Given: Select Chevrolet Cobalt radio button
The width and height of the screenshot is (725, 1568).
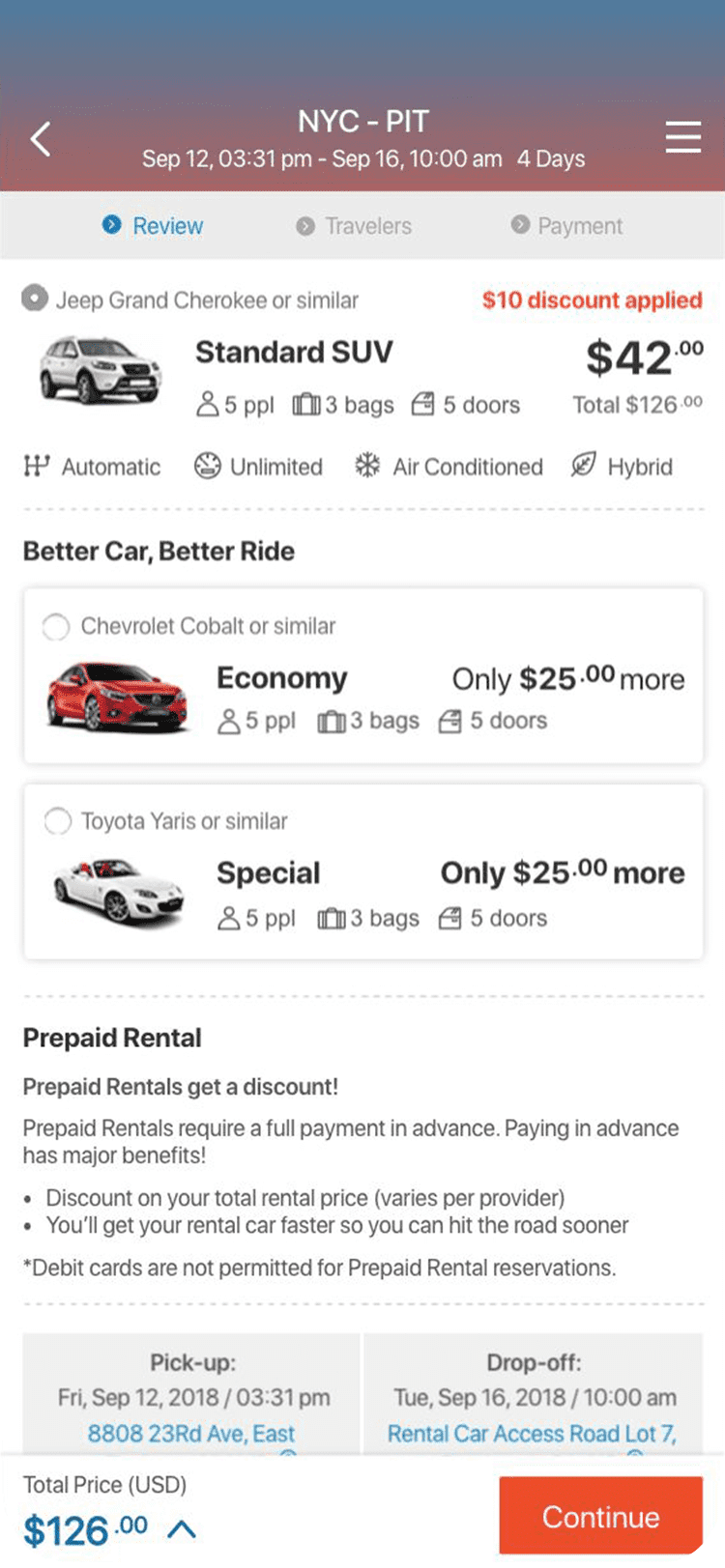Looking at the screenshot, I should 56,626.
